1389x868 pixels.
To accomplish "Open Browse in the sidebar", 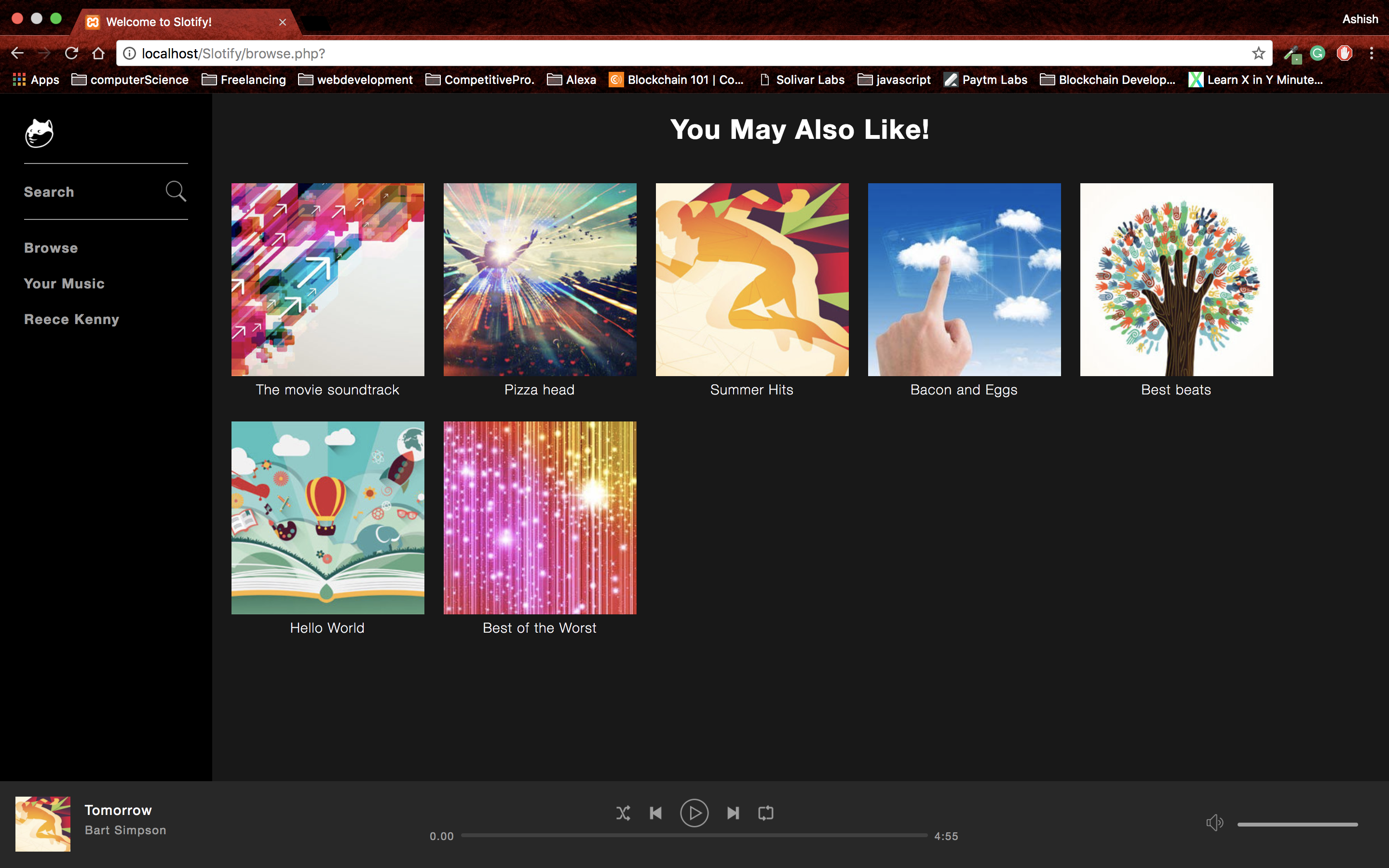I will 51,248.
